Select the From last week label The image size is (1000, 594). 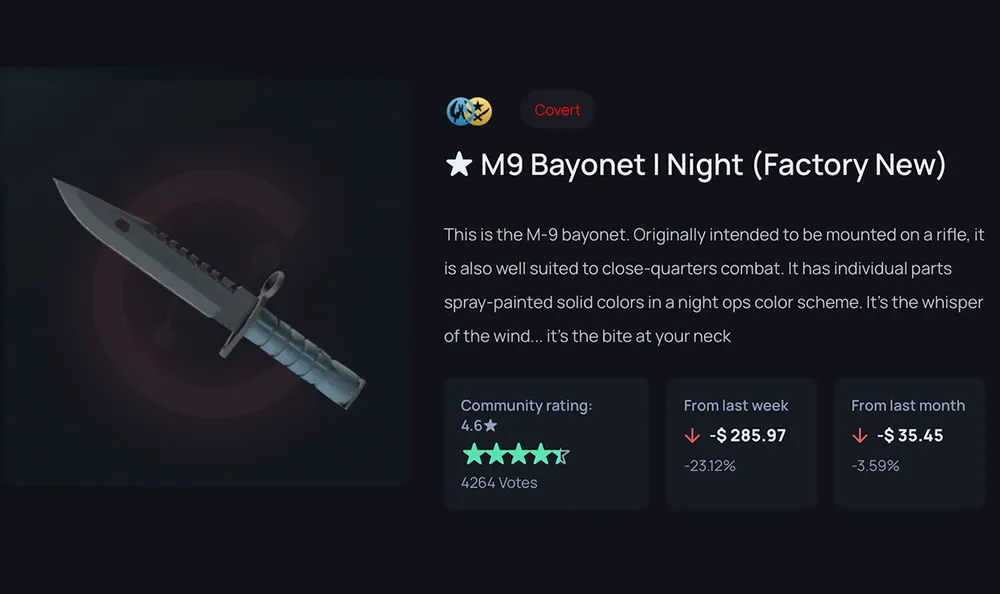736,406
